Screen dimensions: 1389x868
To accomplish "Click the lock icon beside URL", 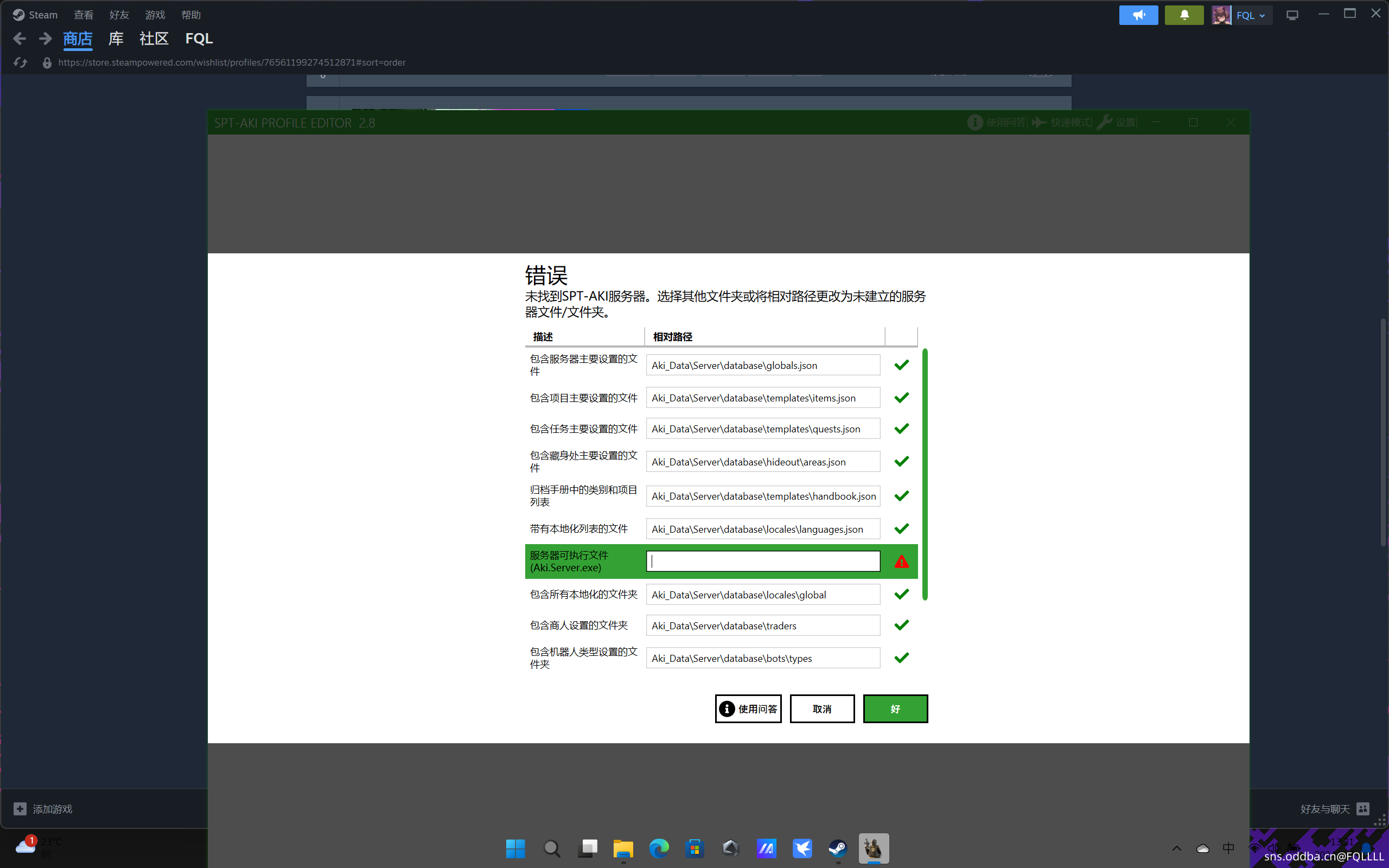I will coord(47,62).
